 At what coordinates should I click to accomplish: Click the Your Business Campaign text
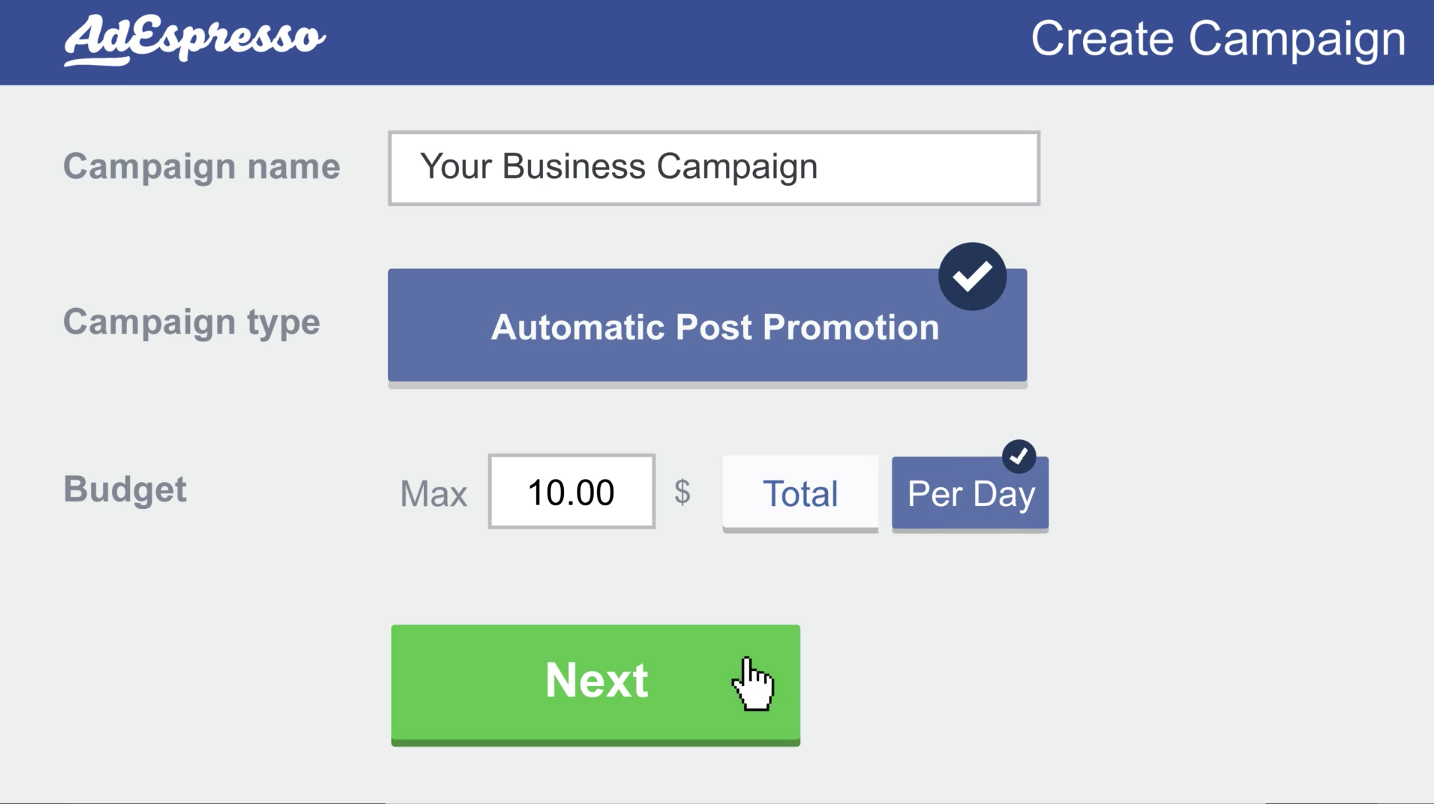[619, 166]
